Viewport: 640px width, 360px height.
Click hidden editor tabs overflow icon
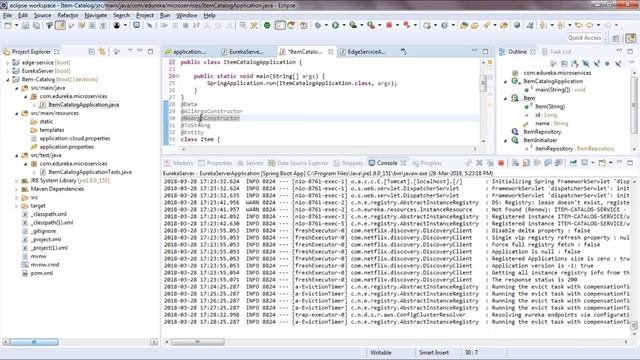click(x=403, y=51)
